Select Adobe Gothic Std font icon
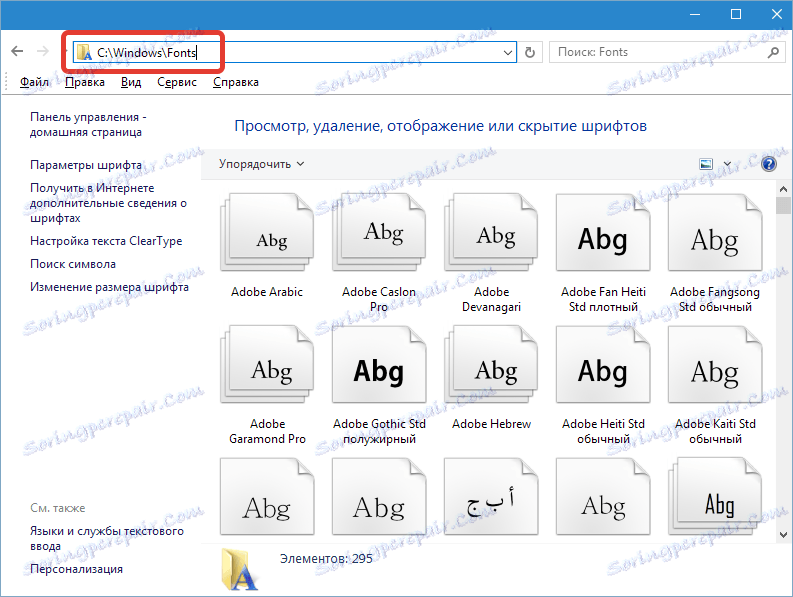The width and height of the screenshot is (793, 597). (379, 364)
